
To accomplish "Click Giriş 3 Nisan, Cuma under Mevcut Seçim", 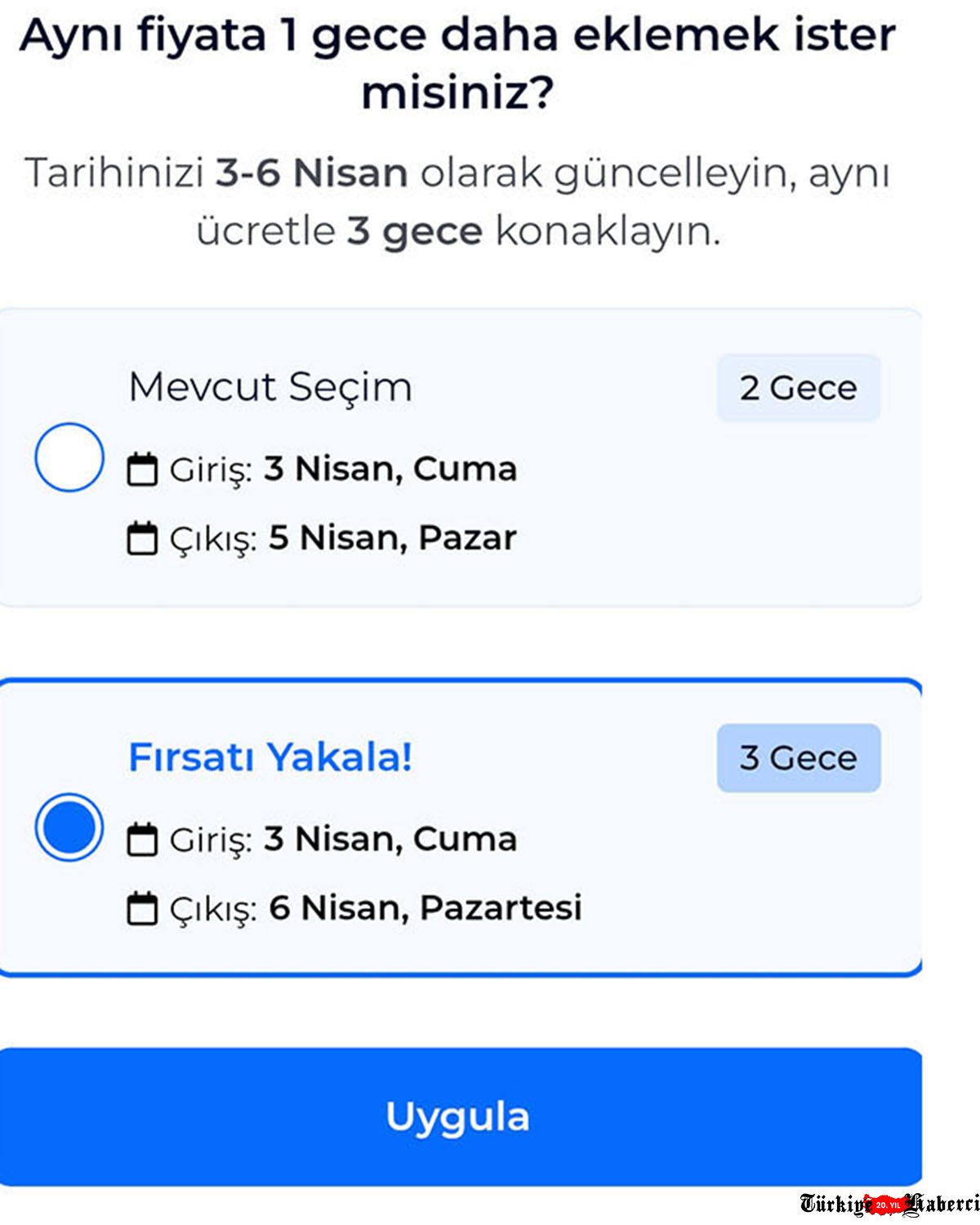I will pos(390,469).
